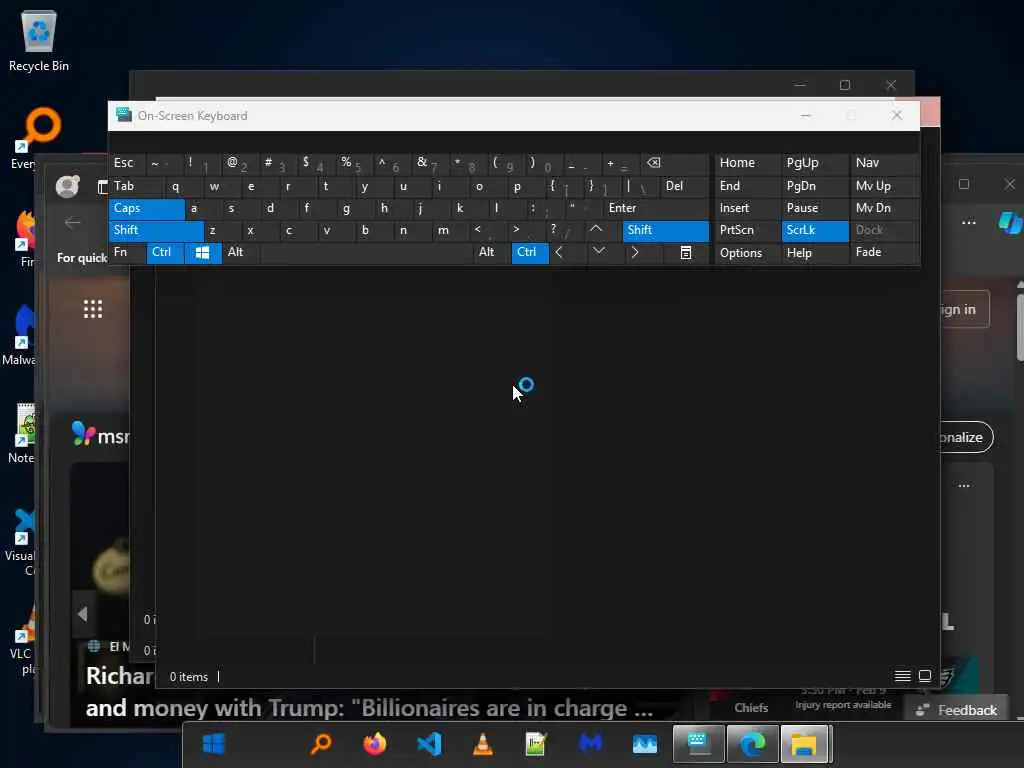Tap the PrtScn key on the keyboard
Image resolution: width=1024 pixels, height=768 pixels.
(747, 231)
